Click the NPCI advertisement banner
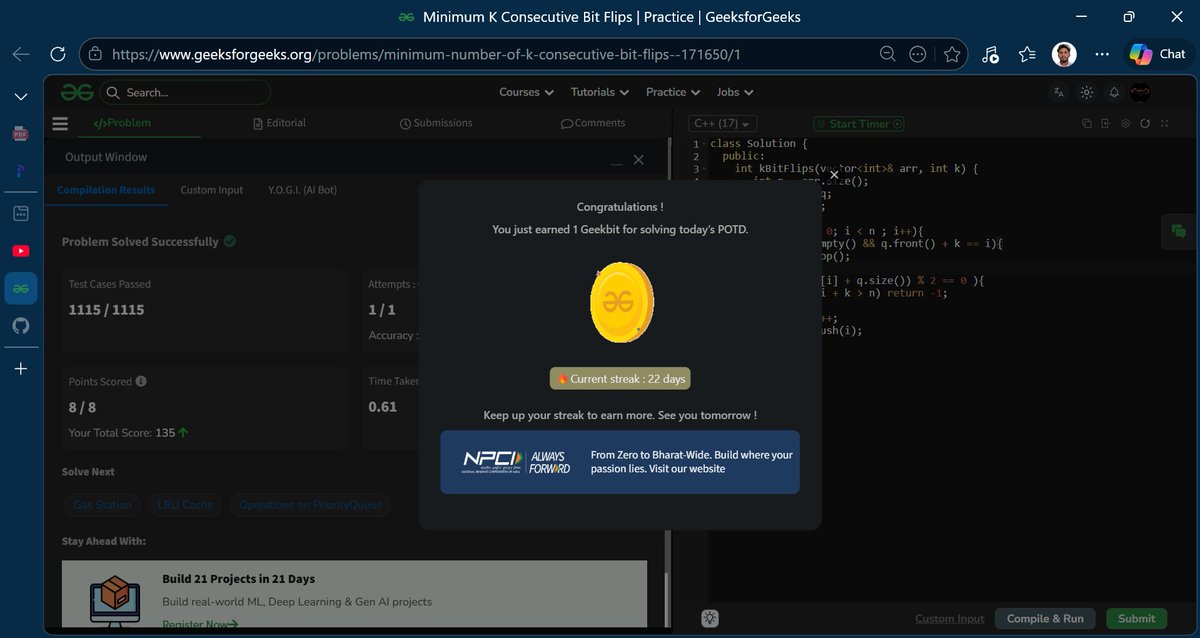The height and width of the screenshot is (638, 1200). click(620, 462)
